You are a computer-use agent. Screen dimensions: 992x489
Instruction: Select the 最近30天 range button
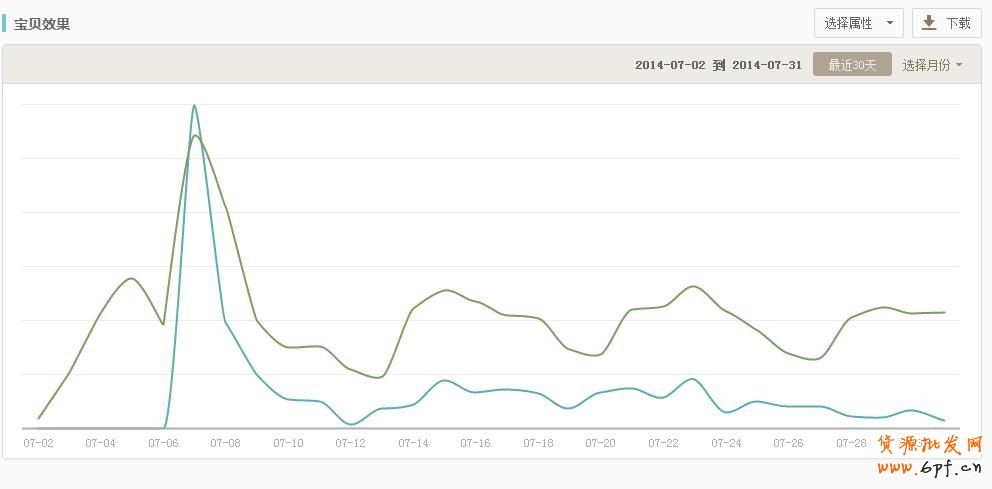[852, 65]
